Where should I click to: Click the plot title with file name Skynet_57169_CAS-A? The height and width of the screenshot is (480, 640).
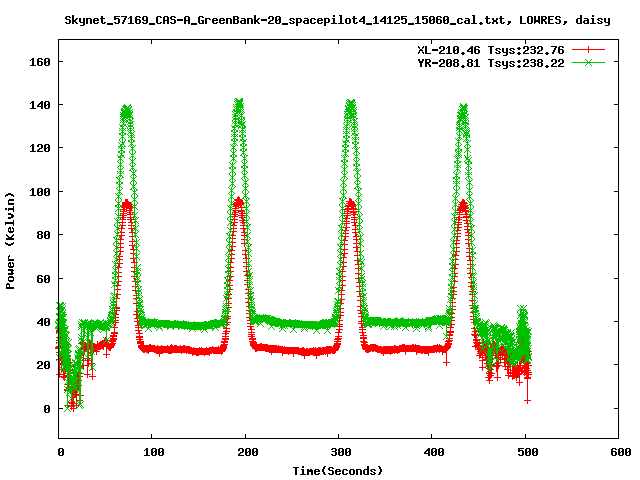(337, 20)
